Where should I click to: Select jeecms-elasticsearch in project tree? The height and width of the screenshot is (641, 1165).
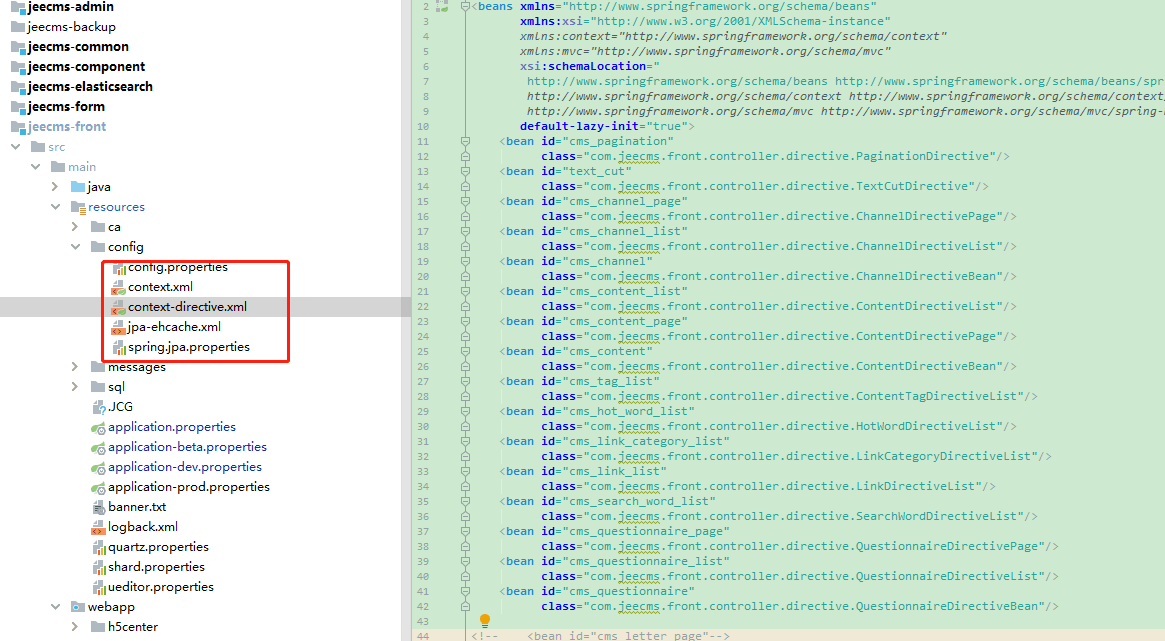point(90,87)
